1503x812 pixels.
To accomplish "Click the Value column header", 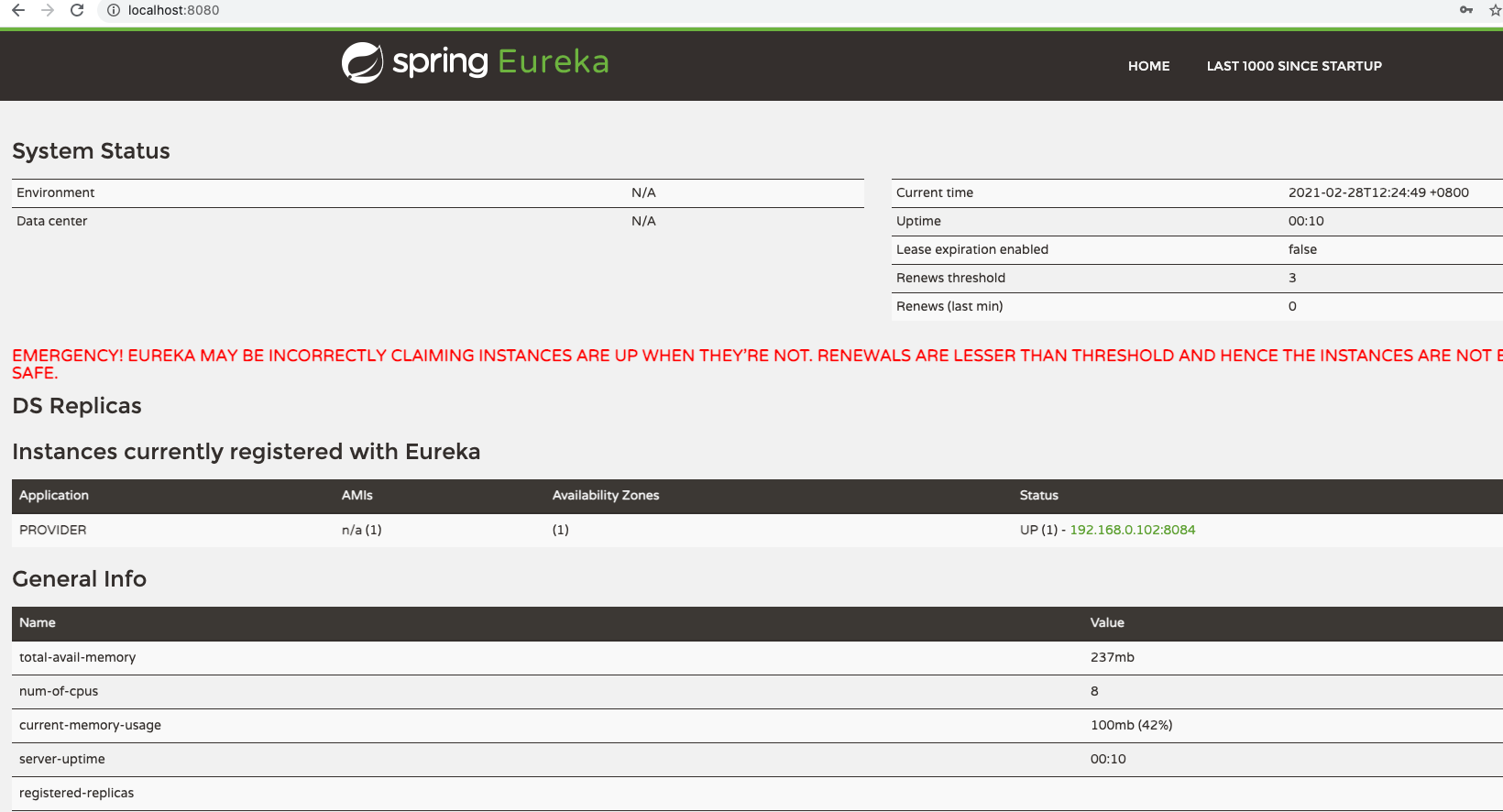I will pos(1107,622).
